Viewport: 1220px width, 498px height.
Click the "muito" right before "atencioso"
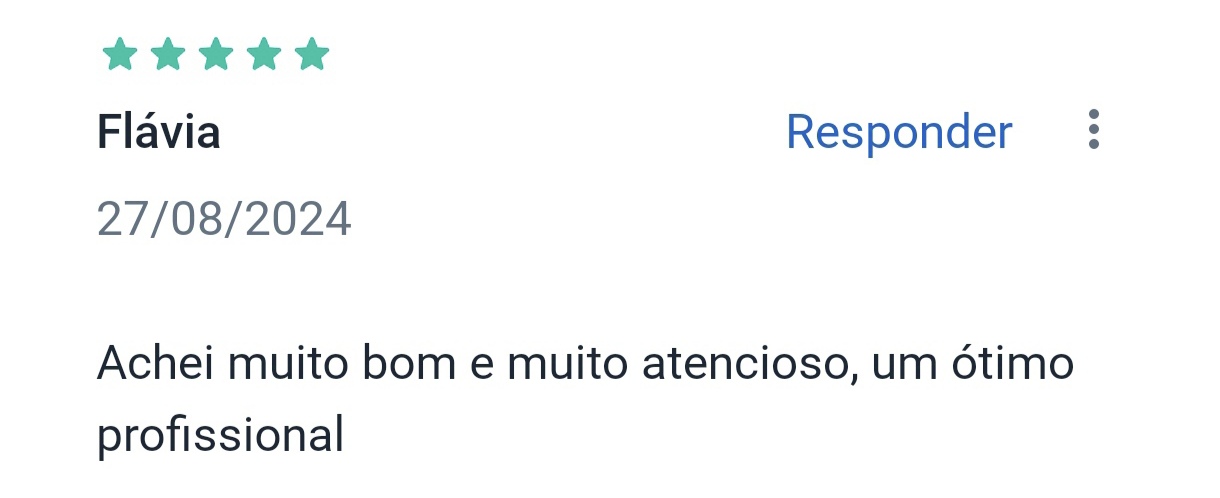[568, 363]
